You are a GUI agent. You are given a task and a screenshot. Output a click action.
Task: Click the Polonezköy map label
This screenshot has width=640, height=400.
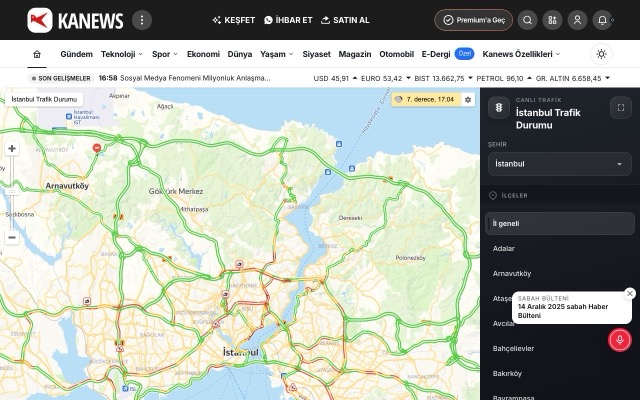coord(411,258)
